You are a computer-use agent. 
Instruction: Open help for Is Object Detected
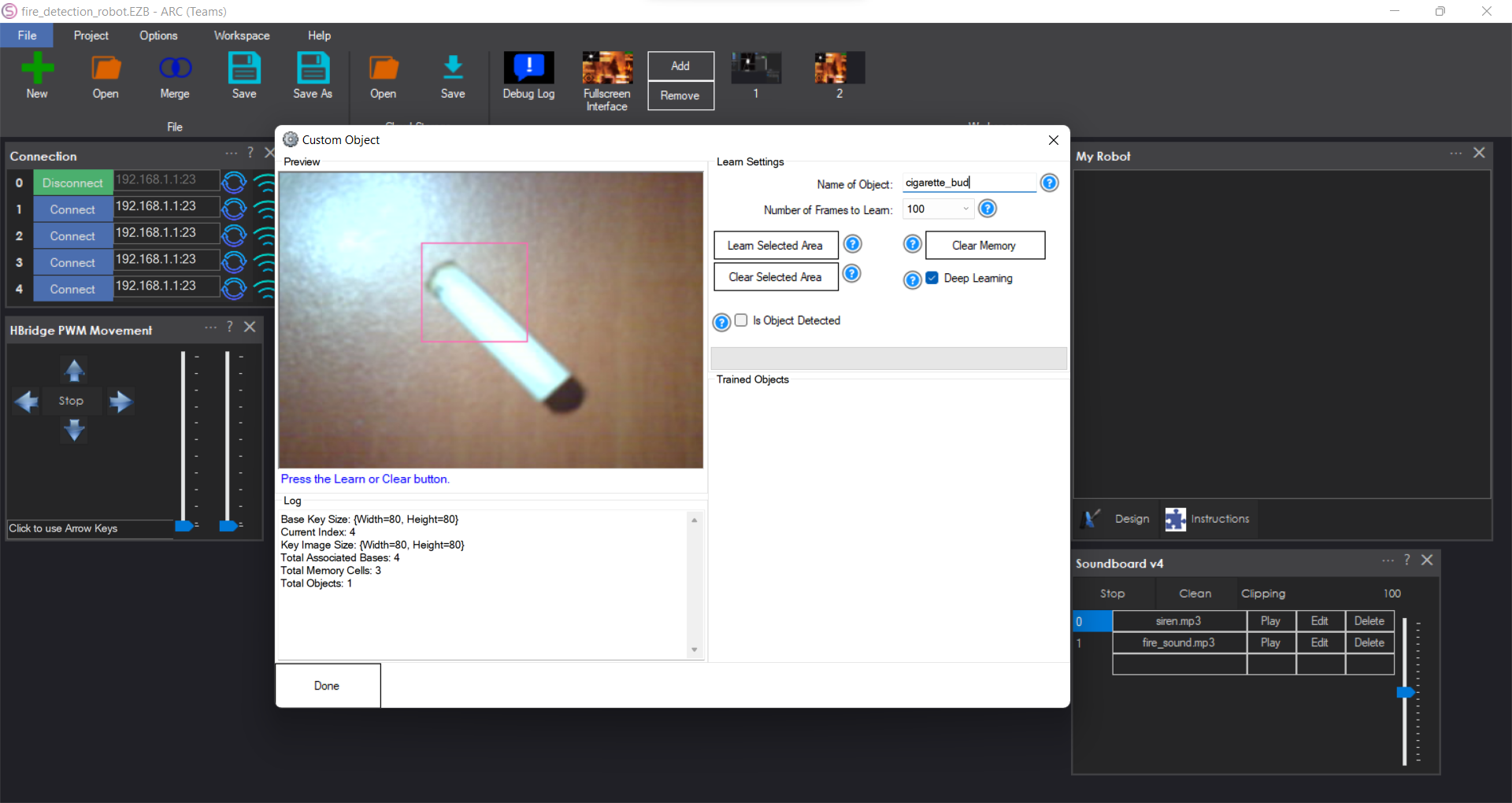(x=721, y=321)
